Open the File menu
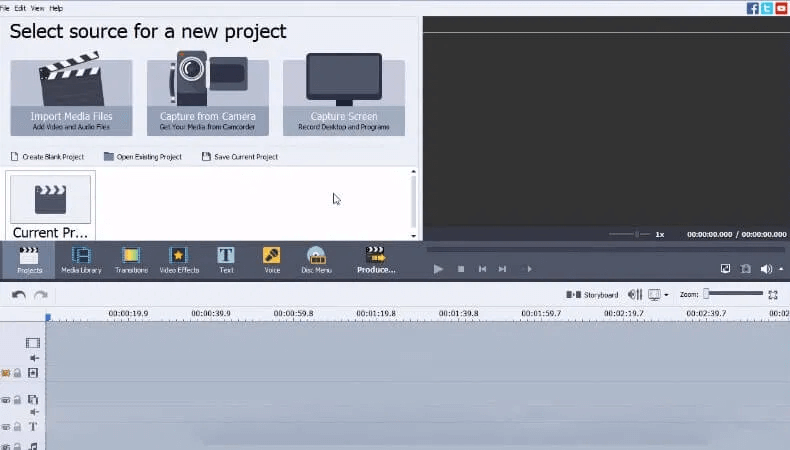Screen dimensions: 790x450 5,8
